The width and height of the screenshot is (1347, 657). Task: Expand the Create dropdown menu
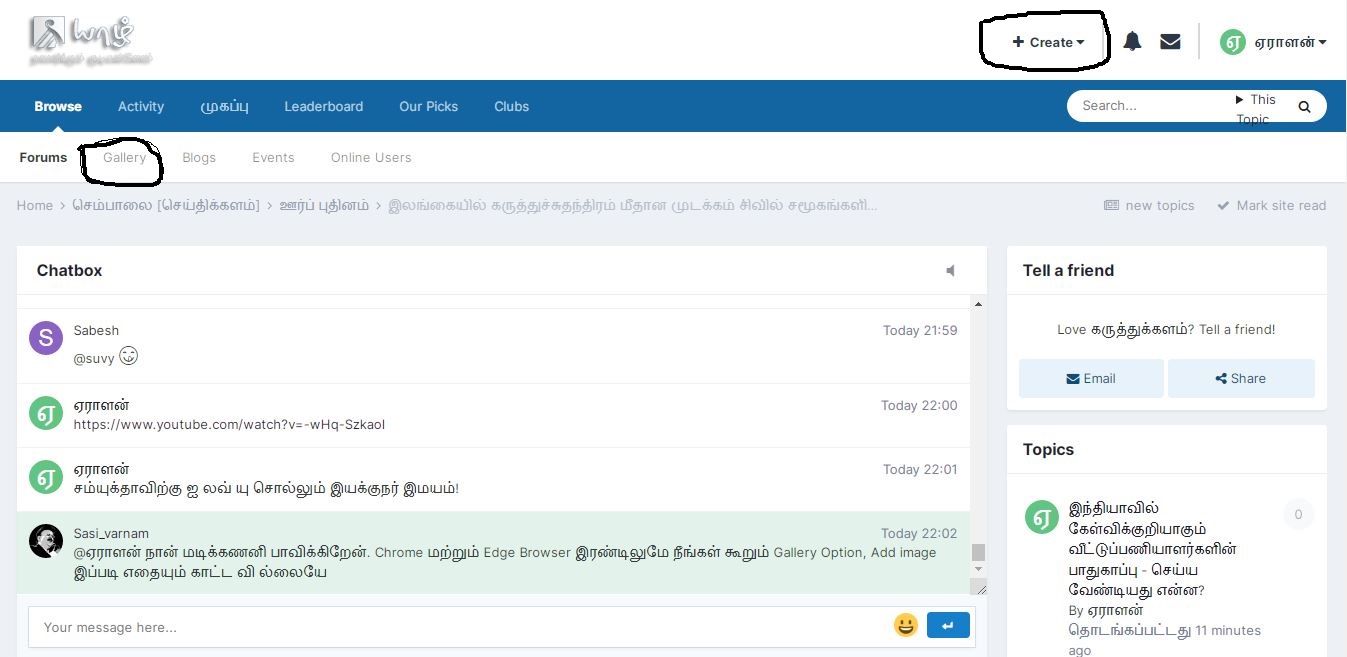(1048, 42)
